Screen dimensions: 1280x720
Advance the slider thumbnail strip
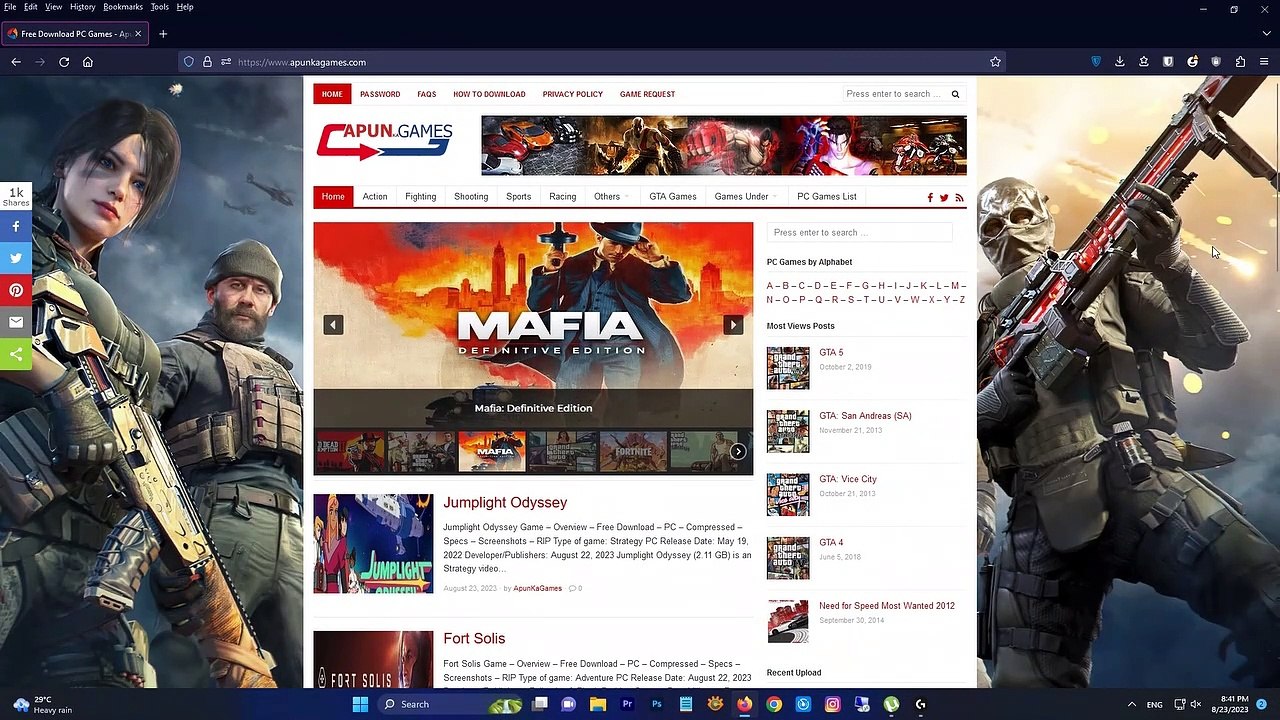[x=738, y=452]
